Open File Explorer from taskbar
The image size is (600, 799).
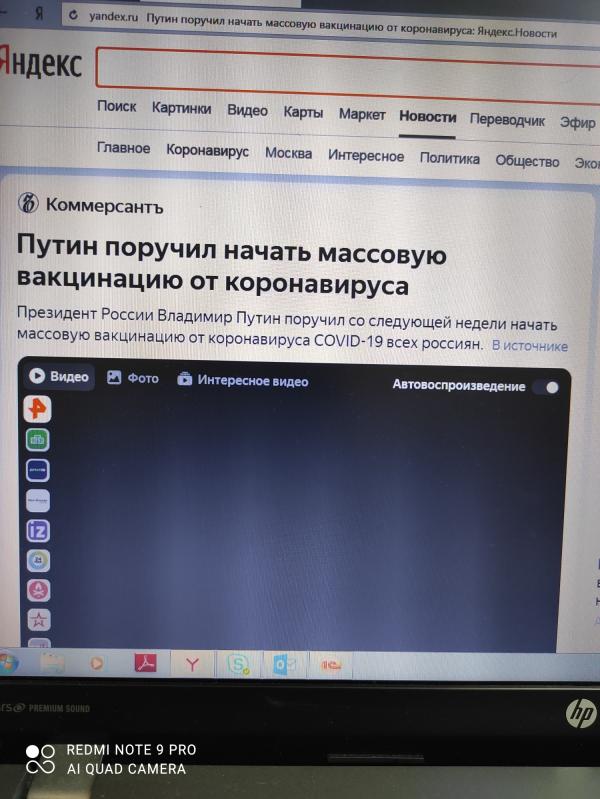pos(52,663)
